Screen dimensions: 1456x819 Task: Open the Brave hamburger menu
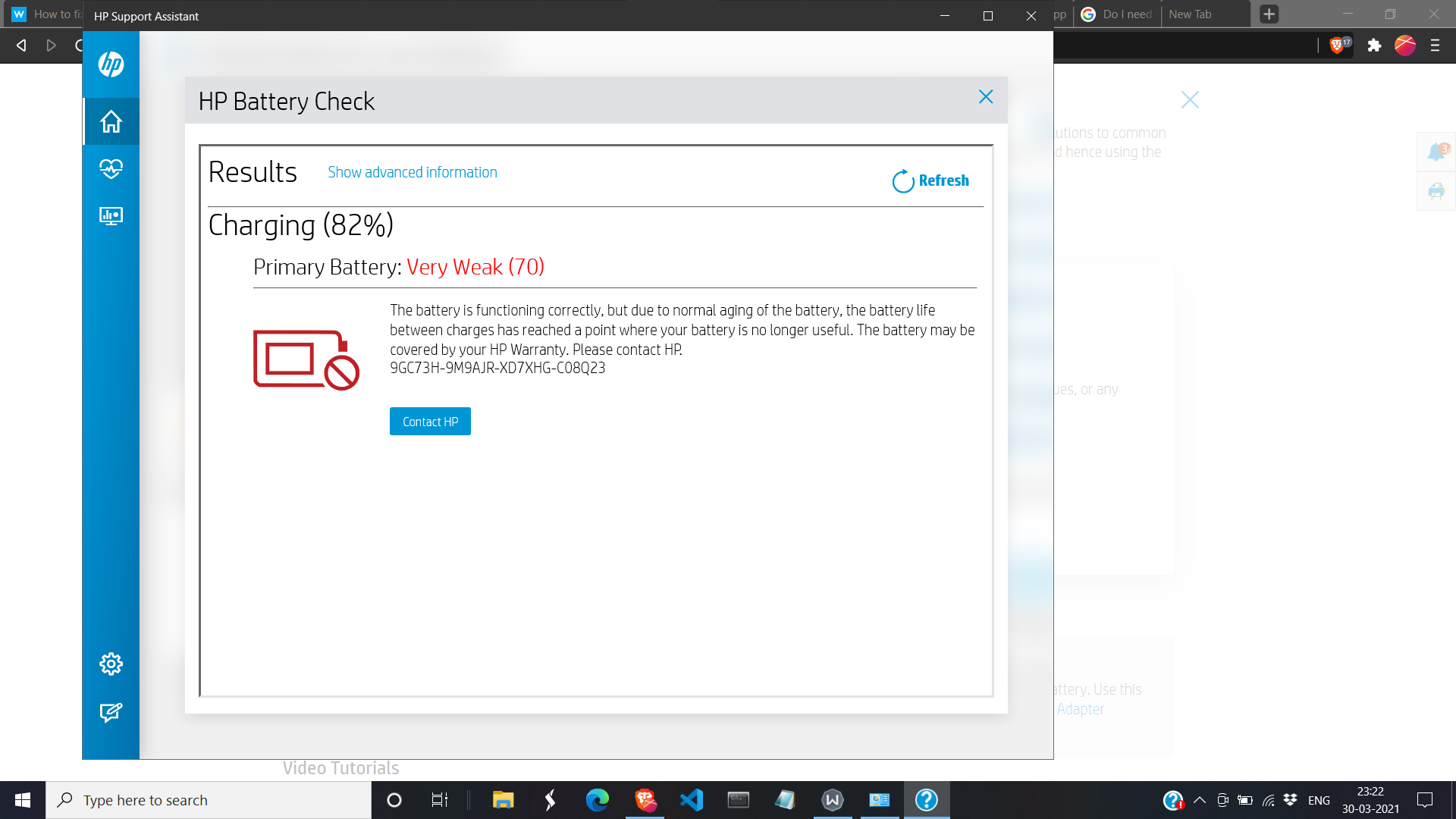click(1436, 45)
